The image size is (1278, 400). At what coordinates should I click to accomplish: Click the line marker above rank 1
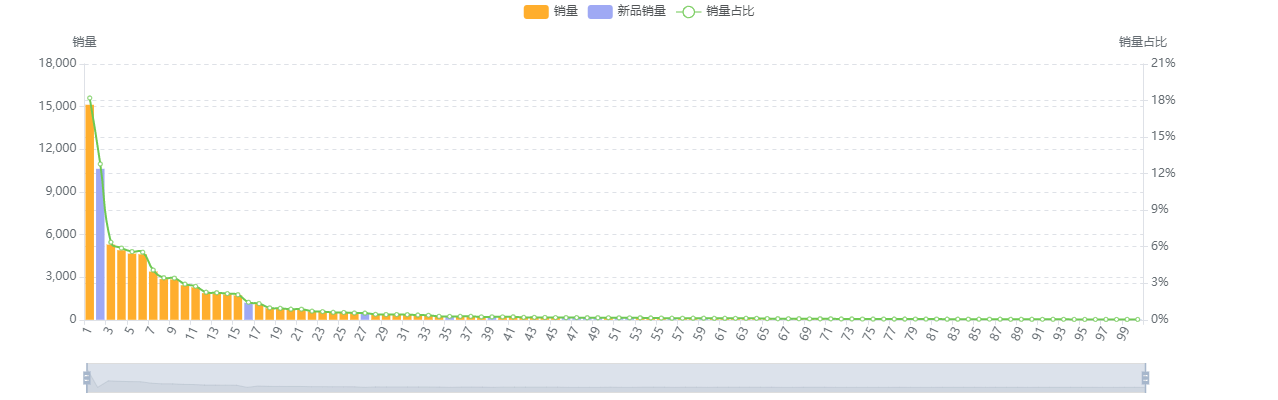point(89,98)
